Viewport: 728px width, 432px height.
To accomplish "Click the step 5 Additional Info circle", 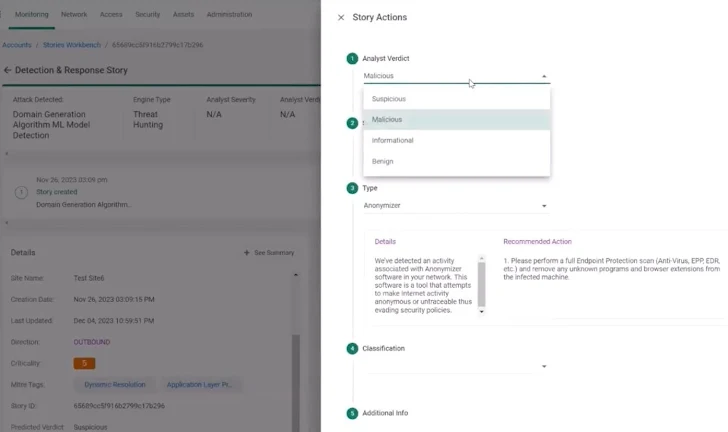I will tap(352, 413).
